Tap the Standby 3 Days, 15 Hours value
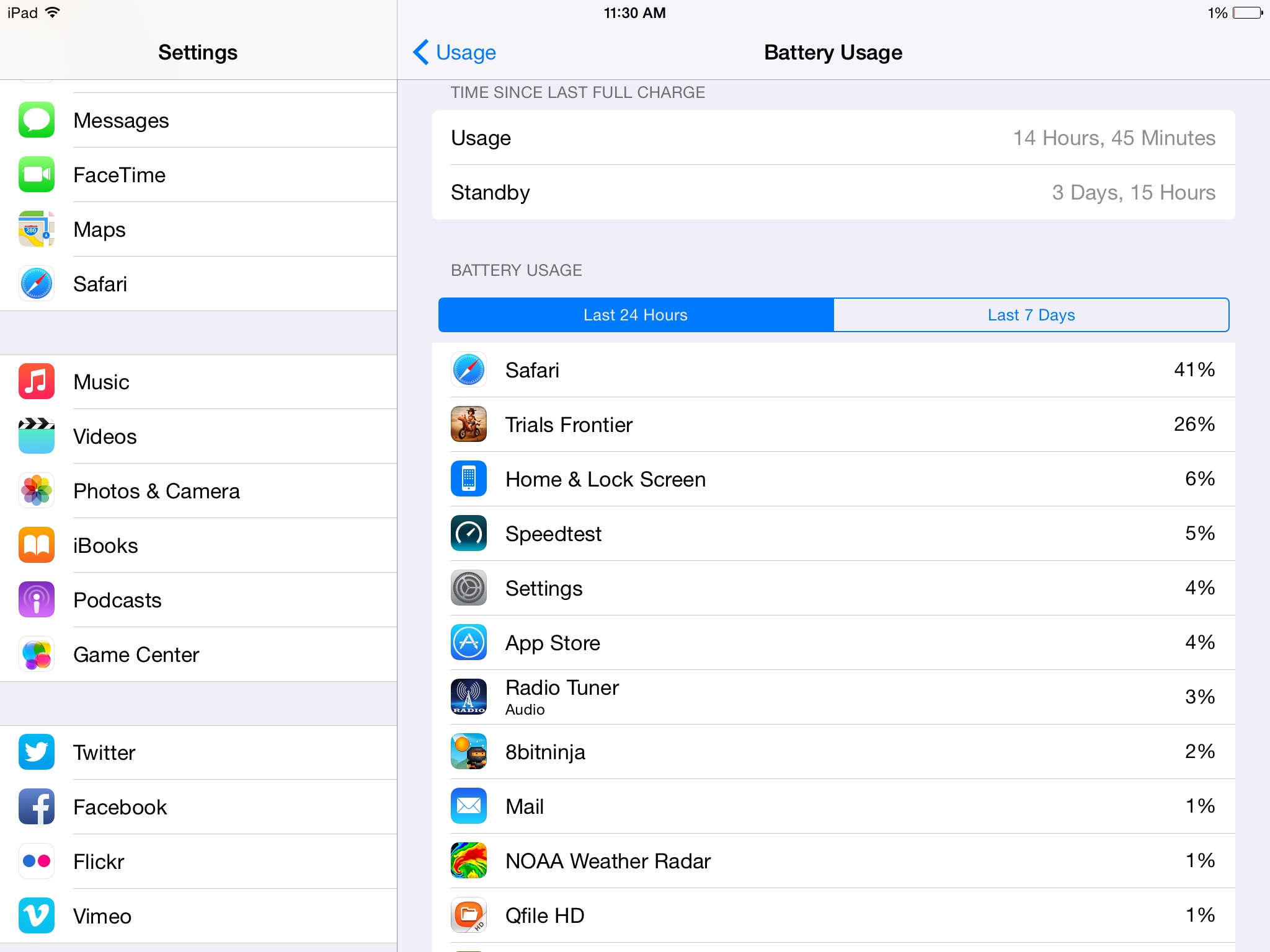Viewport: 1270px width, 952px height. coord(1134,193)
